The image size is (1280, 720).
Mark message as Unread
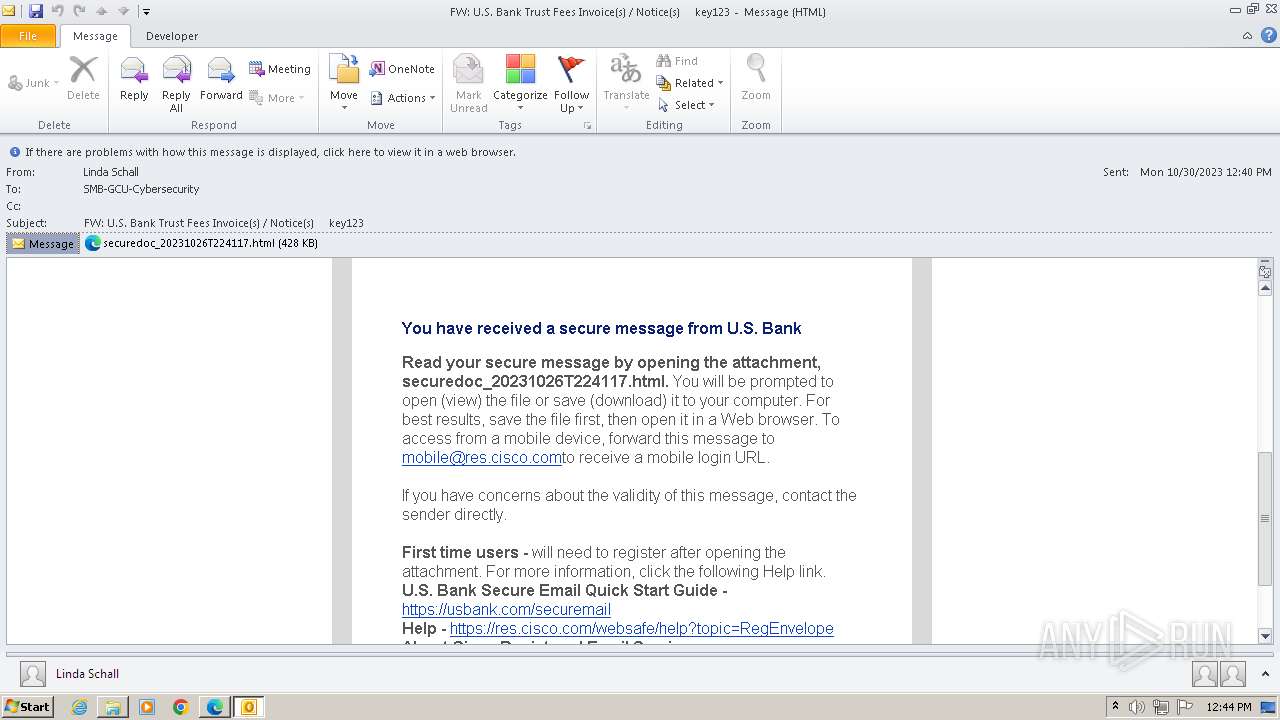point(468,84)
